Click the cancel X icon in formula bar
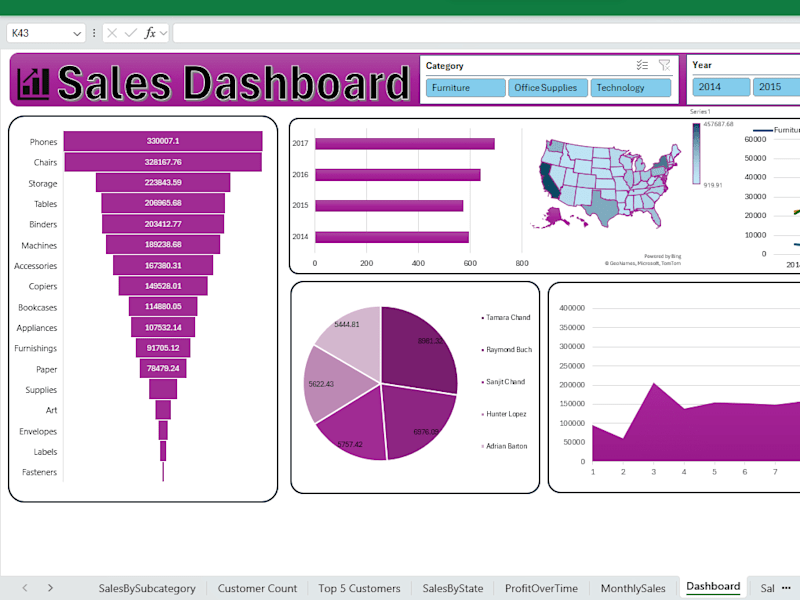 (x=112, y=33)
